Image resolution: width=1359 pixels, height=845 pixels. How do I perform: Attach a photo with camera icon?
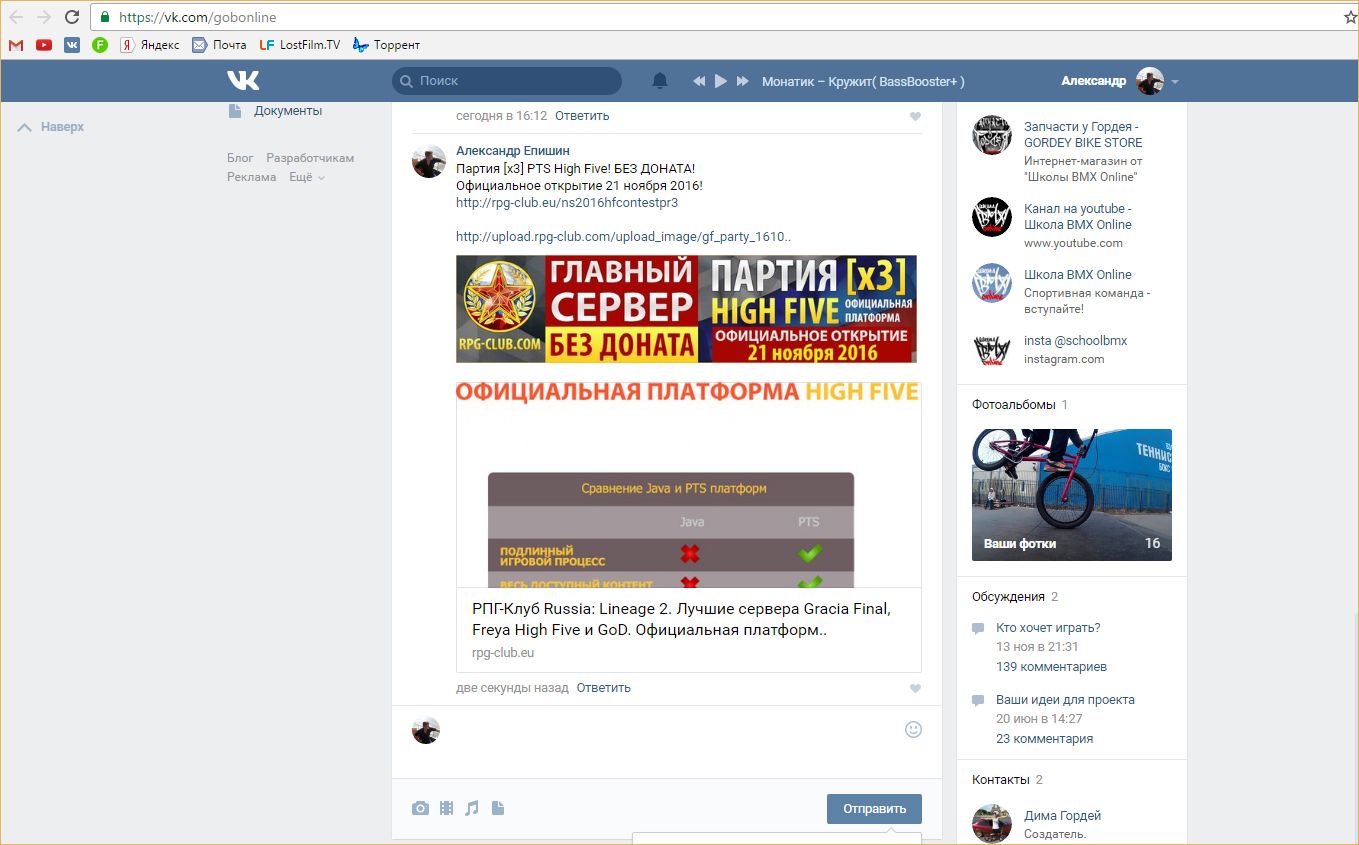[420, 808]
